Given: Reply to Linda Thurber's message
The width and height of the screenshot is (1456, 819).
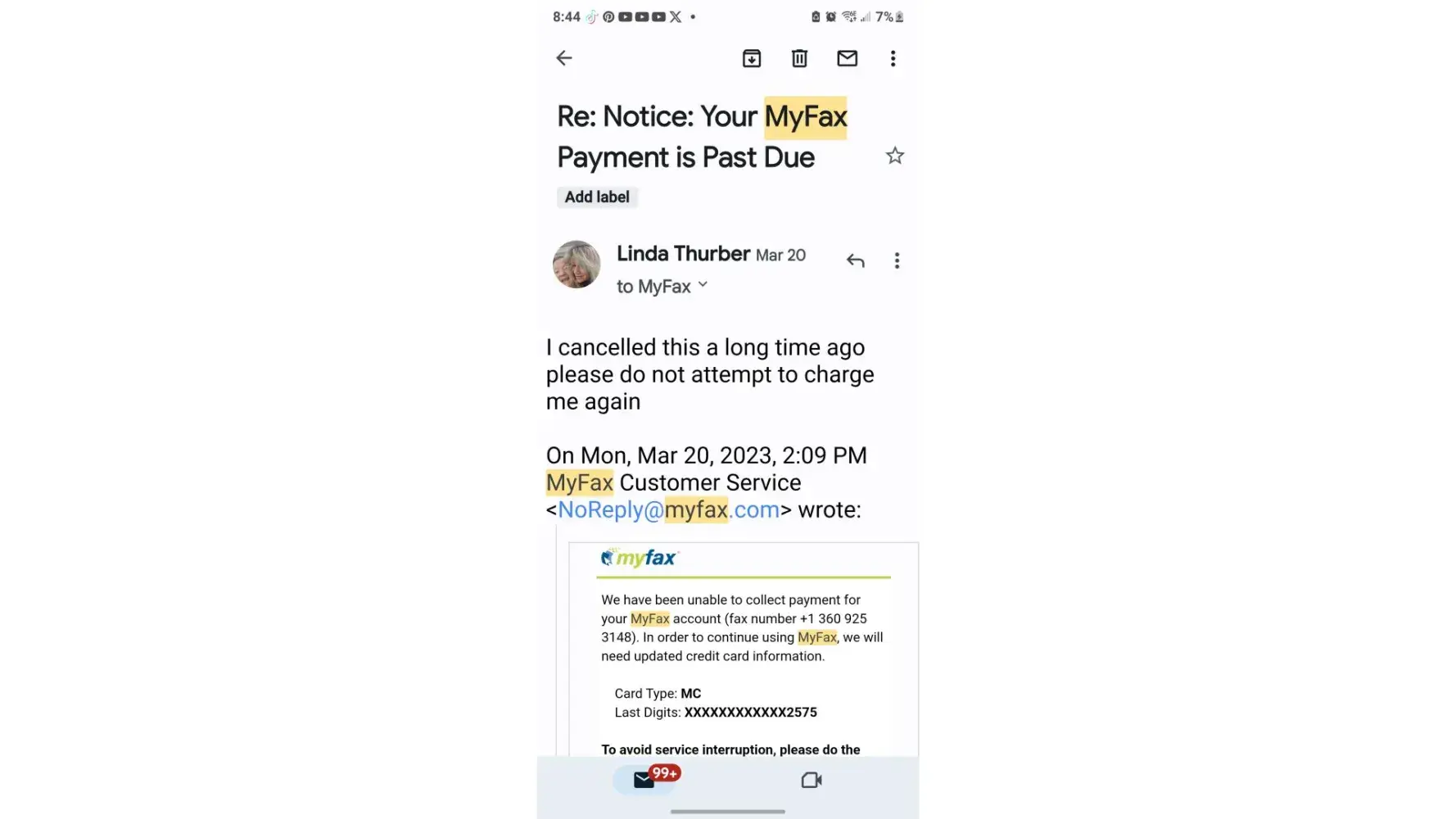Looking at the screenshot, I should click(x=855, y=260).
